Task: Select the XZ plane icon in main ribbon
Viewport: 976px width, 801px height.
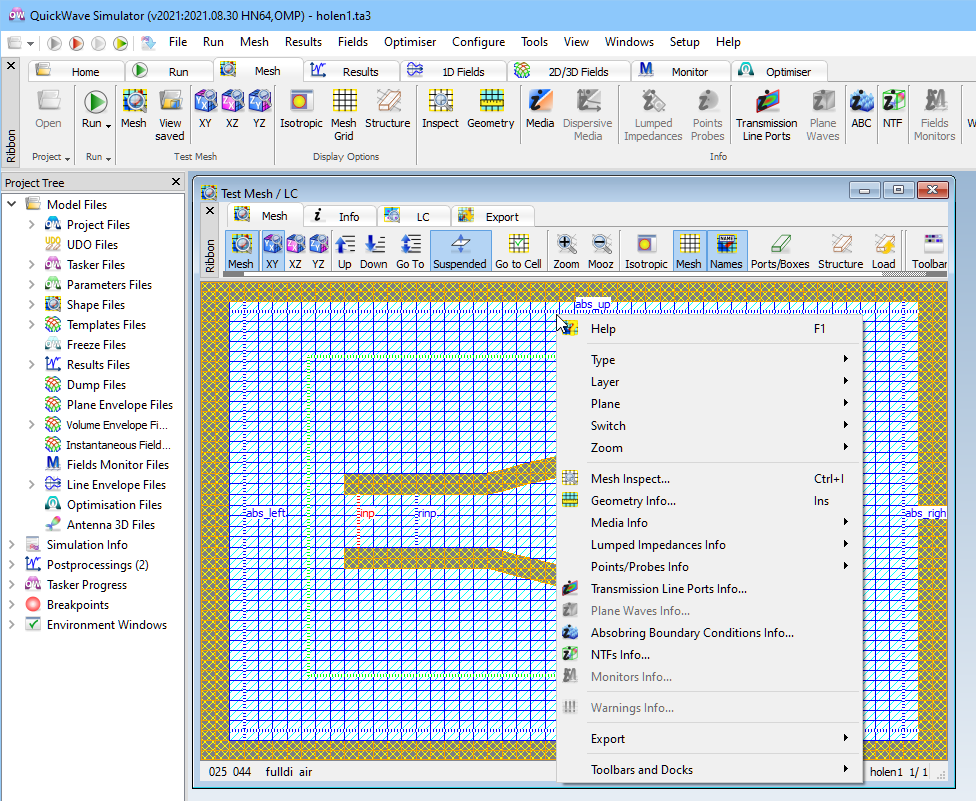Action: (232, 109)
